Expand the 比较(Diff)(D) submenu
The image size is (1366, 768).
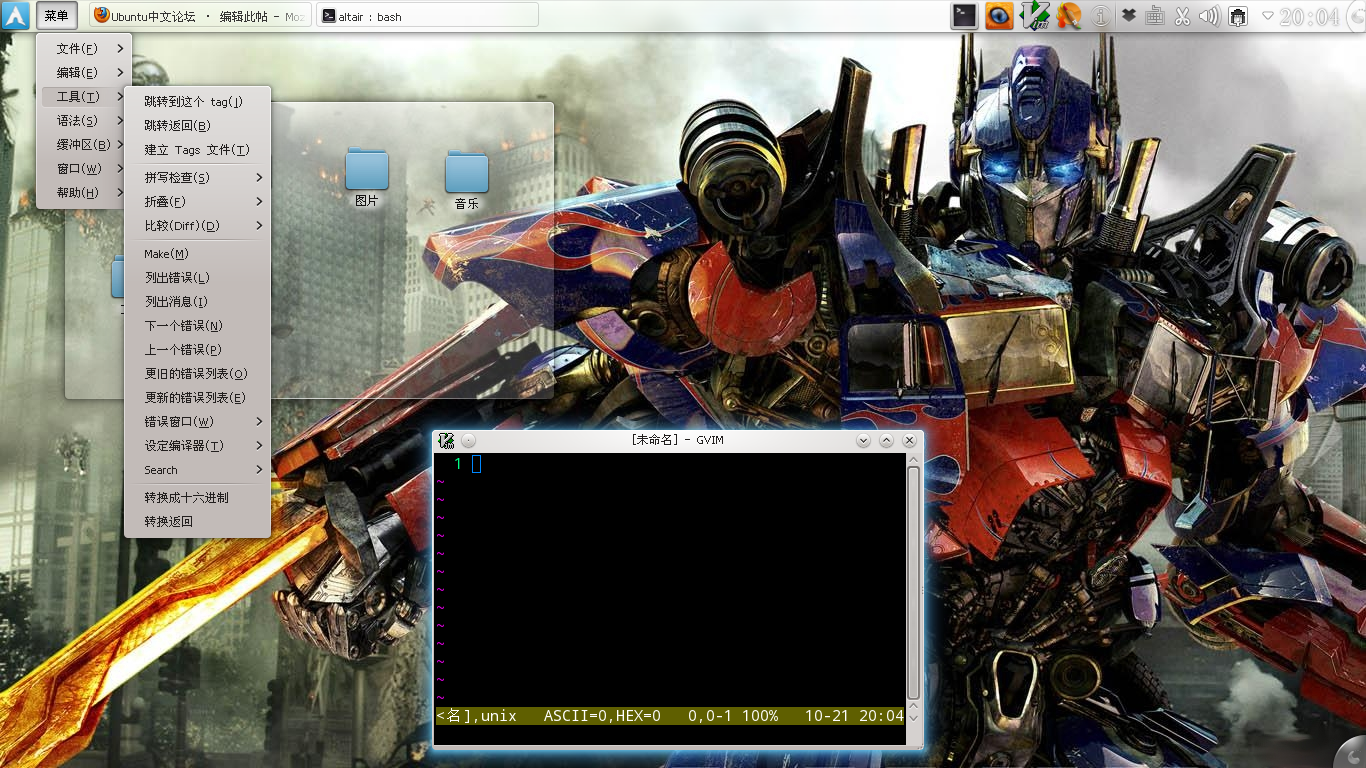pyautogui.click(x=197, y=225)
